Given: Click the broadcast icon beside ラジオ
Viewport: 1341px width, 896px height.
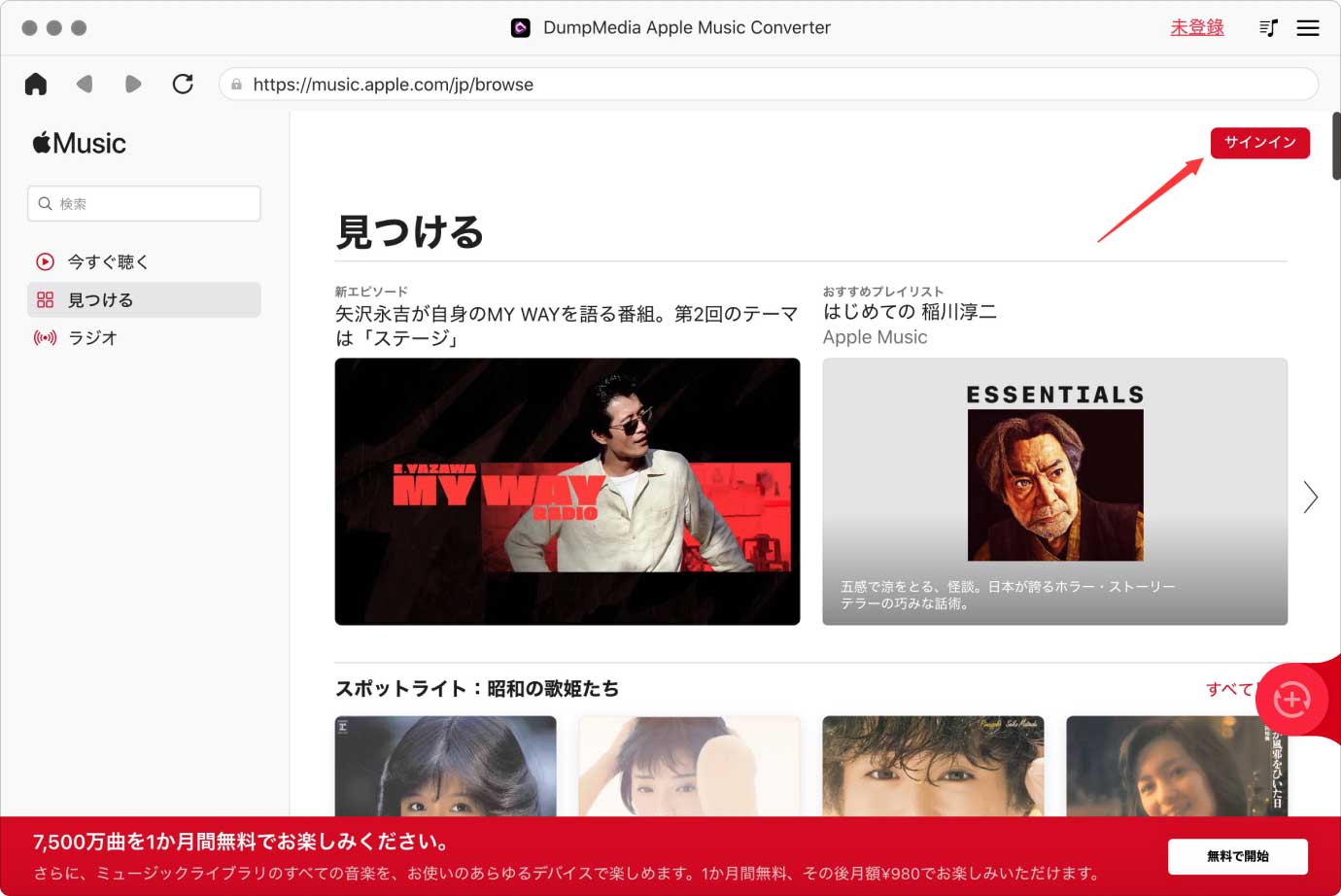Looking at the screenshot, I should (x=45, y=337).
